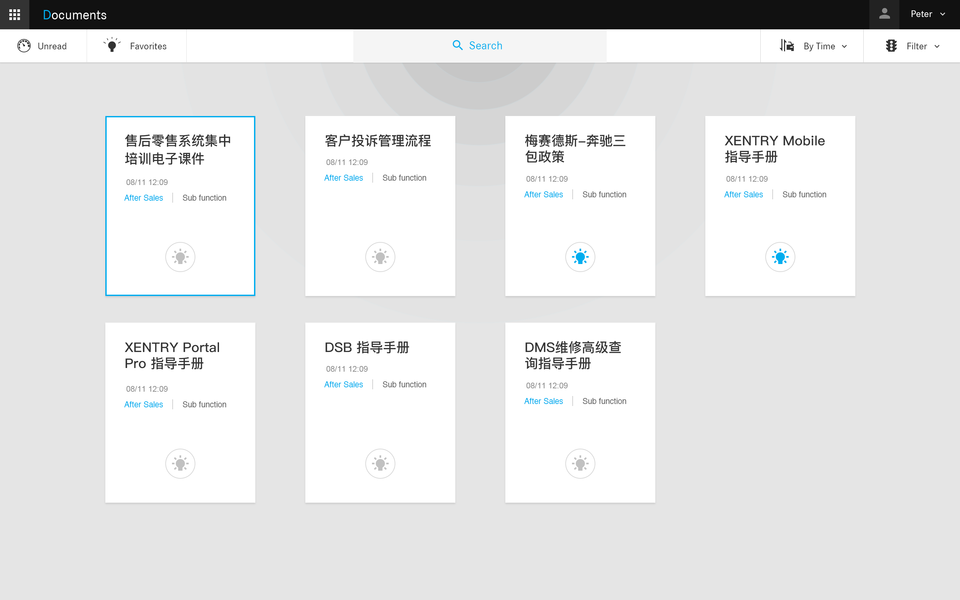Click Sub function on XENTRY Mobile card
960x600 pixels.
pyautogui.click(x=804, y=195)
